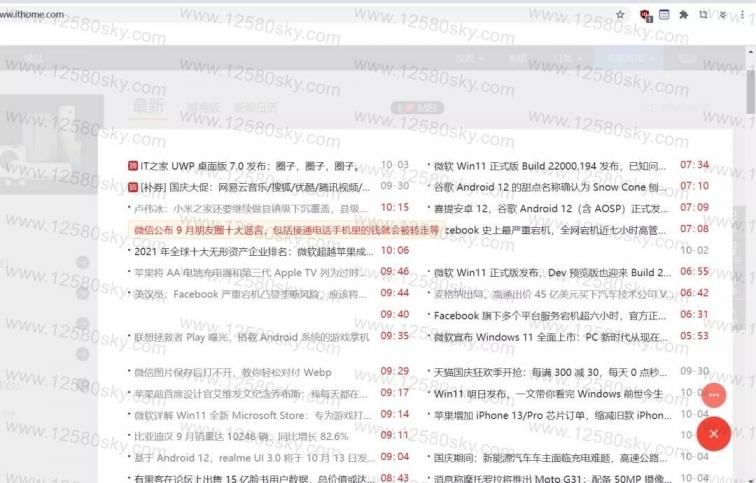Image resolution: width=756 pixels, height=483 pixels.
Task: Open Facebook 旗下多个平台服务宕机超六小时 article
Action: pos(550,316)
